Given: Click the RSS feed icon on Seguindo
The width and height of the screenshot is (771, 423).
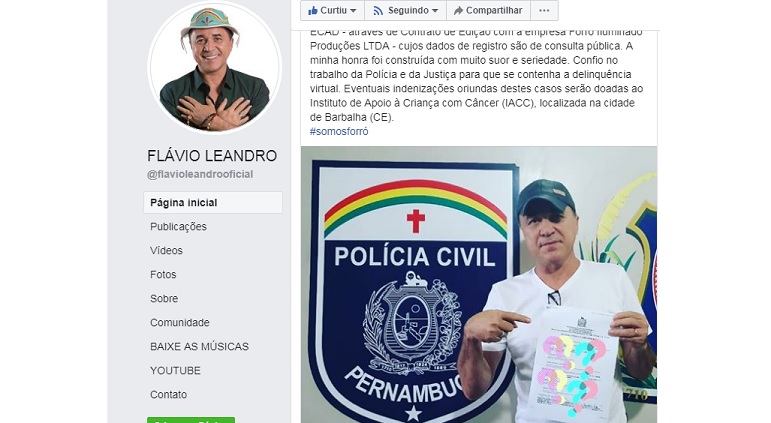Looking at the screenshot, I should coord(378,10).
